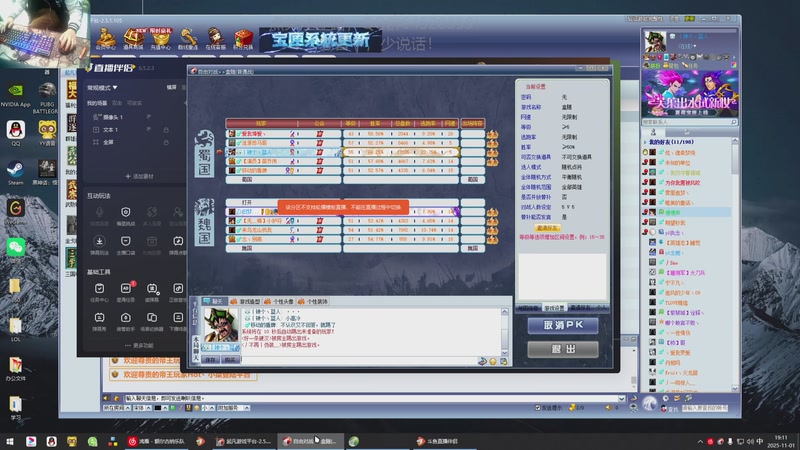Open the anime promotional banner in friends panel

690,93
